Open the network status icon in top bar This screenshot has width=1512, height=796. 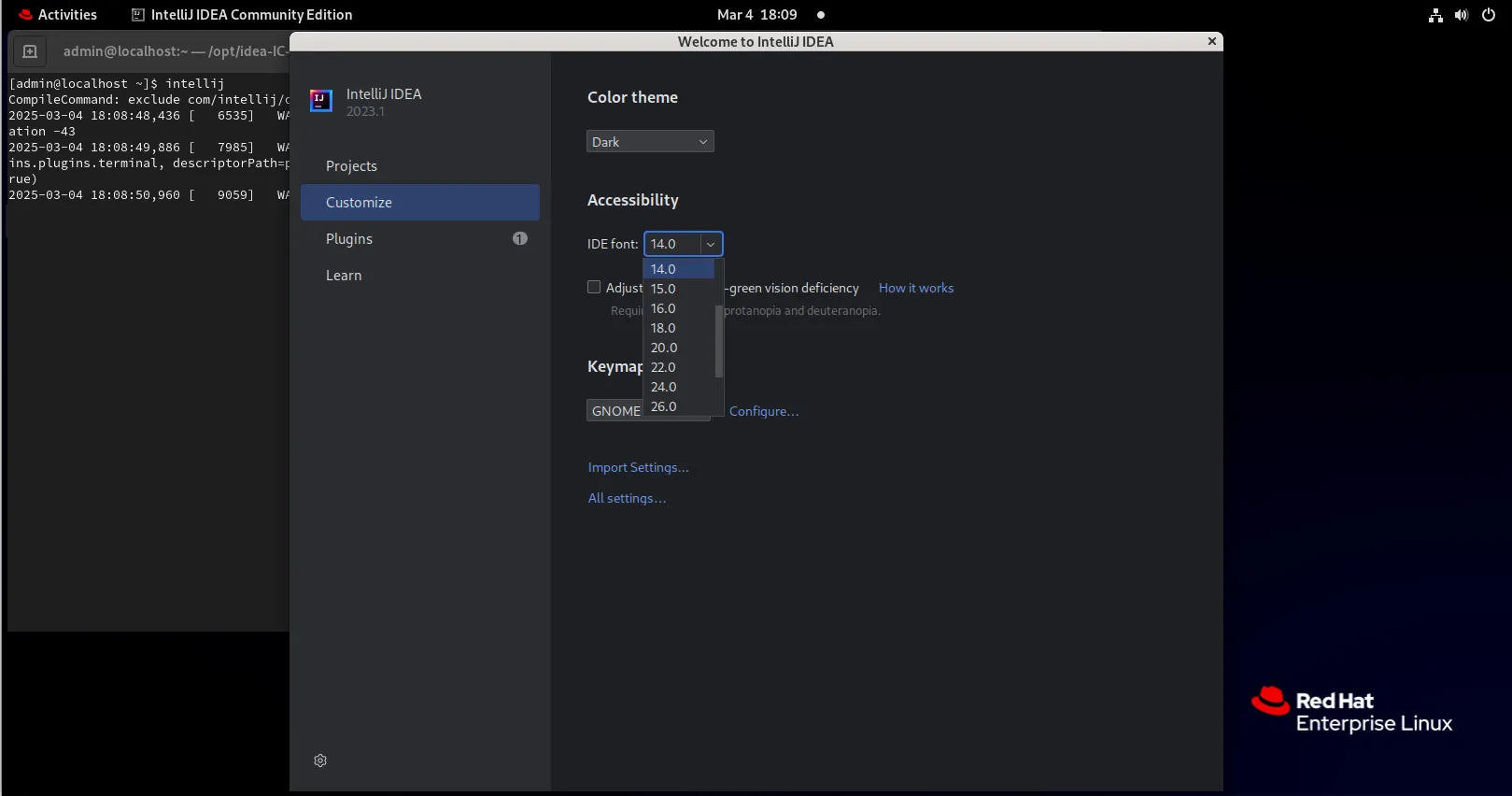(1435, 15)
